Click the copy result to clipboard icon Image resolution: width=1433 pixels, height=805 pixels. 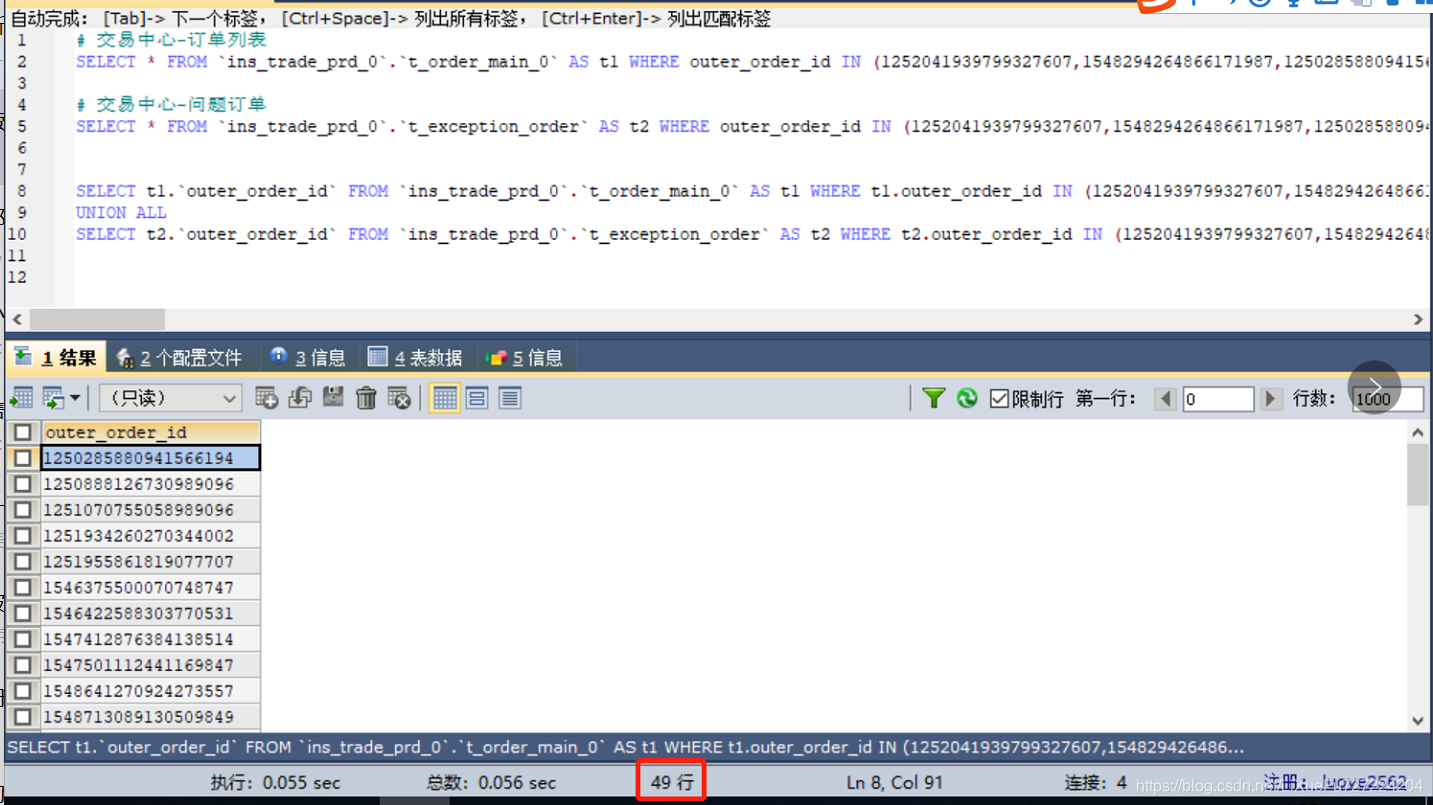point(53,398)
